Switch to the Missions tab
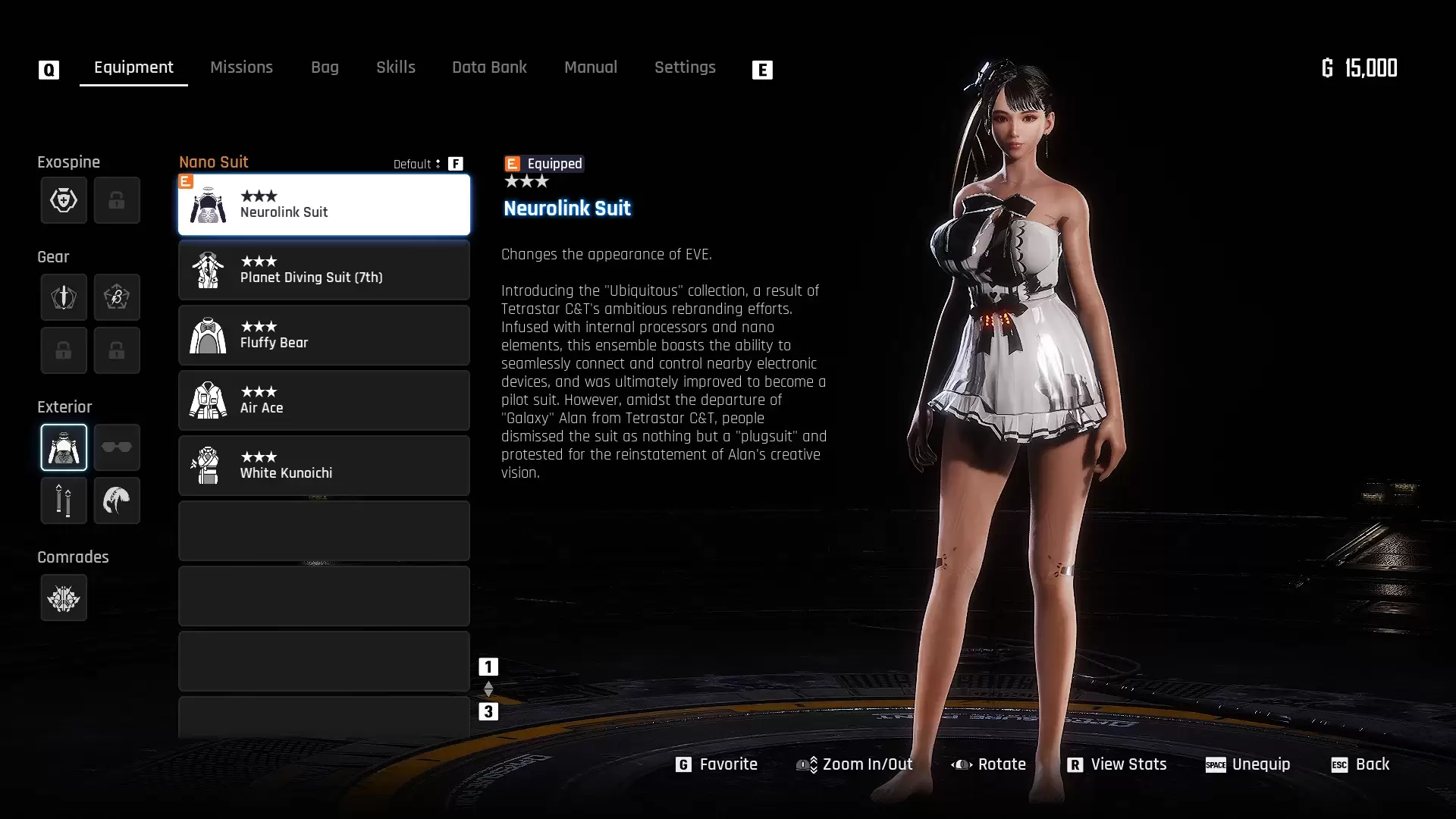Screen dimensions: 1456x819 pos(241,67)
